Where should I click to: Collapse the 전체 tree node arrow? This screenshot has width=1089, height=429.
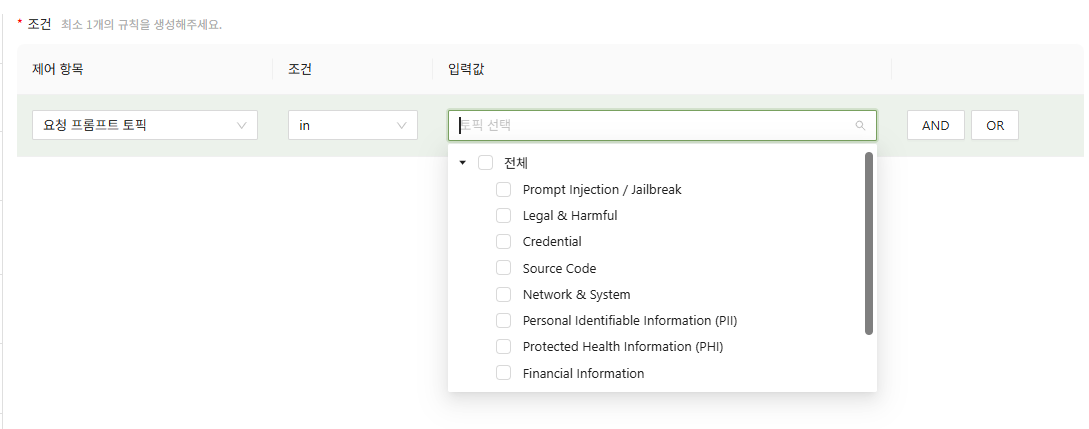click(x=462, y=163)
